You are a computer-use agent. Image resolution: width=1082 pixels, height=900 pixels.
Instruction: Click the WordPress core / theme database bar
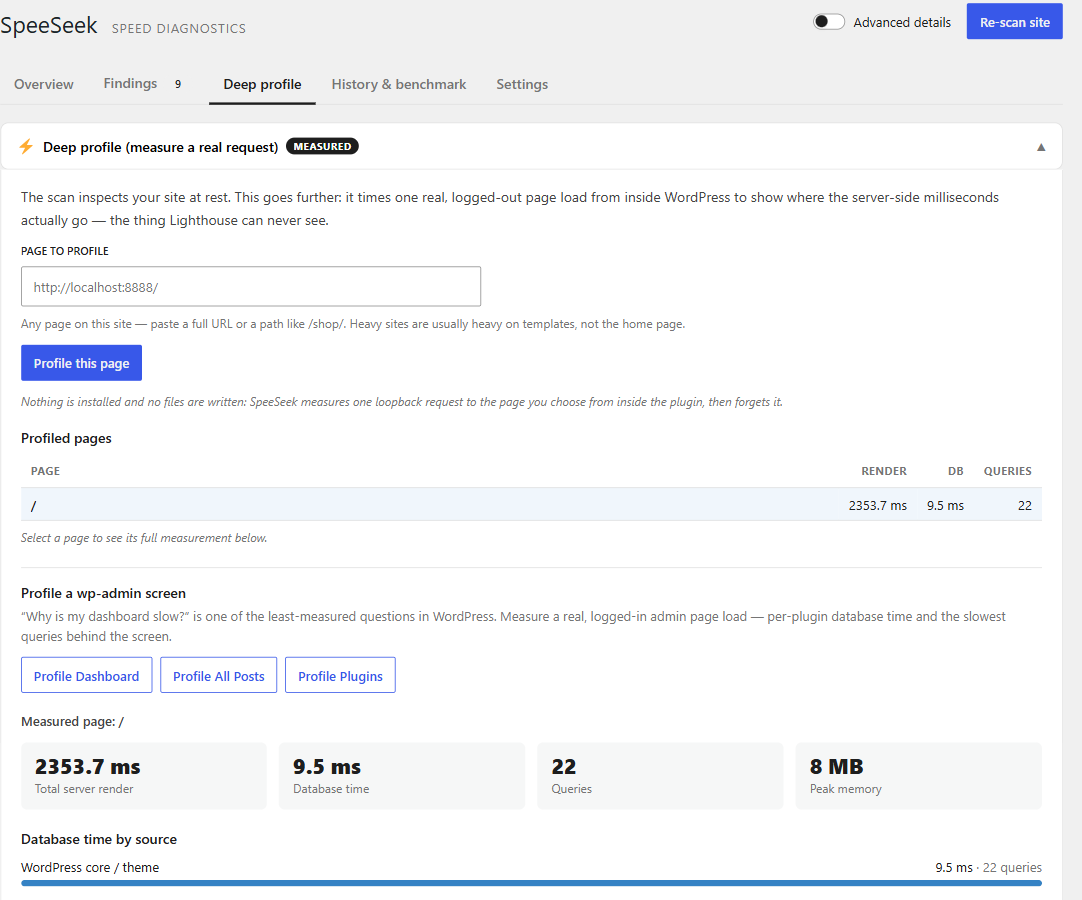coord(531,883)
